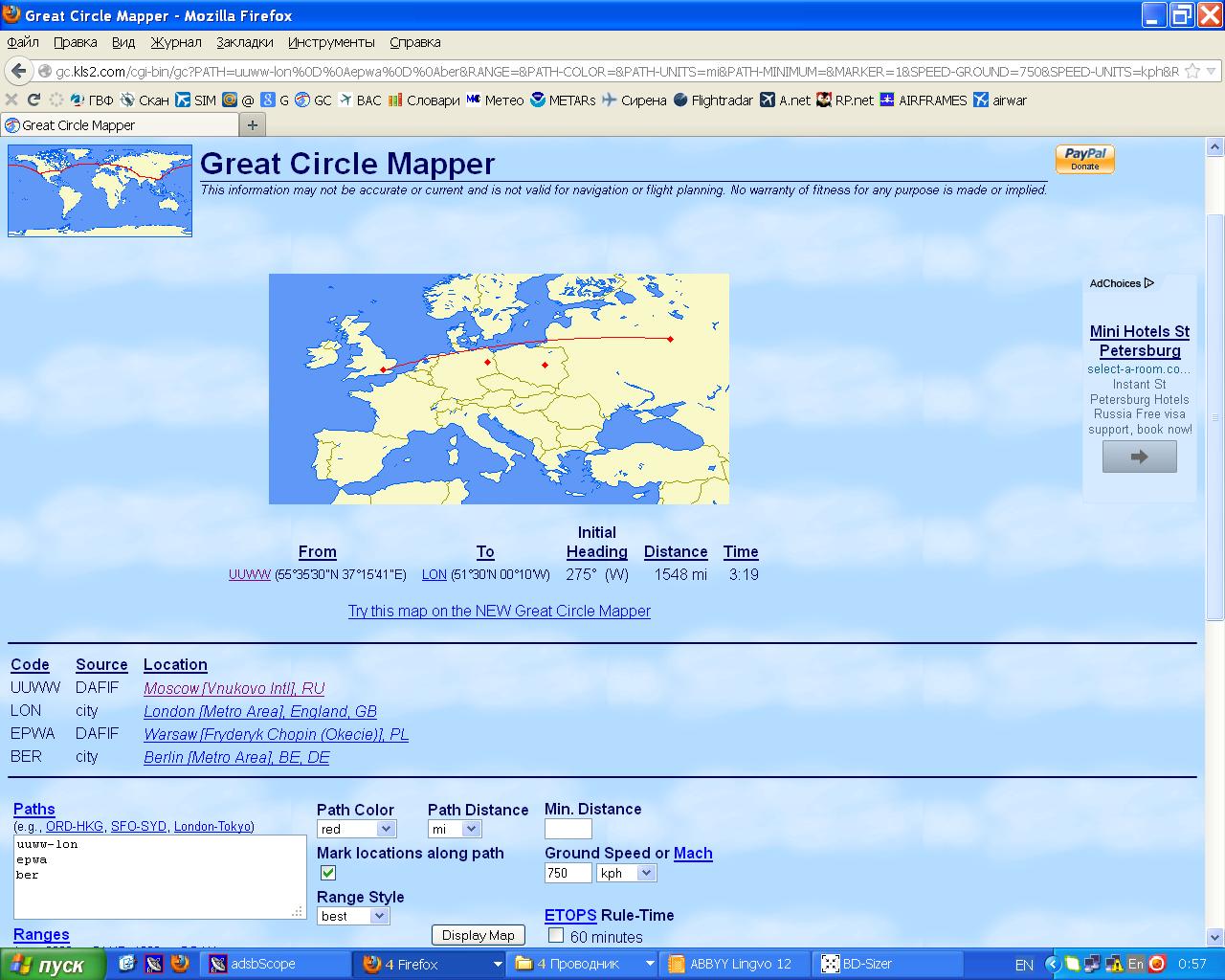Open the Path Distance units dropdown
Screen dimensions: 1225x980
pos(455,830)
